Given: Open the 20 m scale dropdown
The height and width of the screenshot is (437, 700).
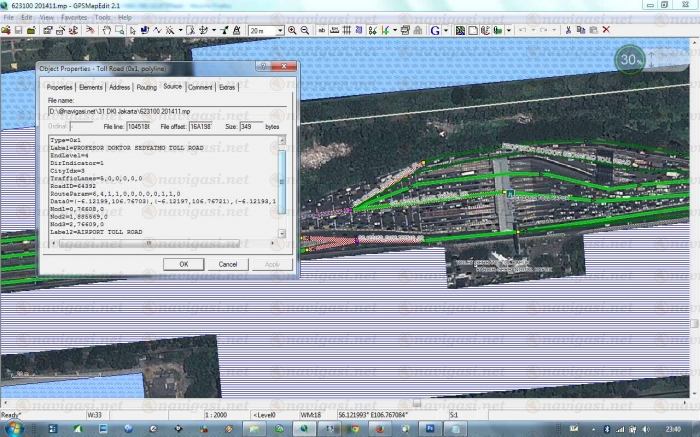Looking at the screenshot, I should pyautogui.click(x=266, y=31).
